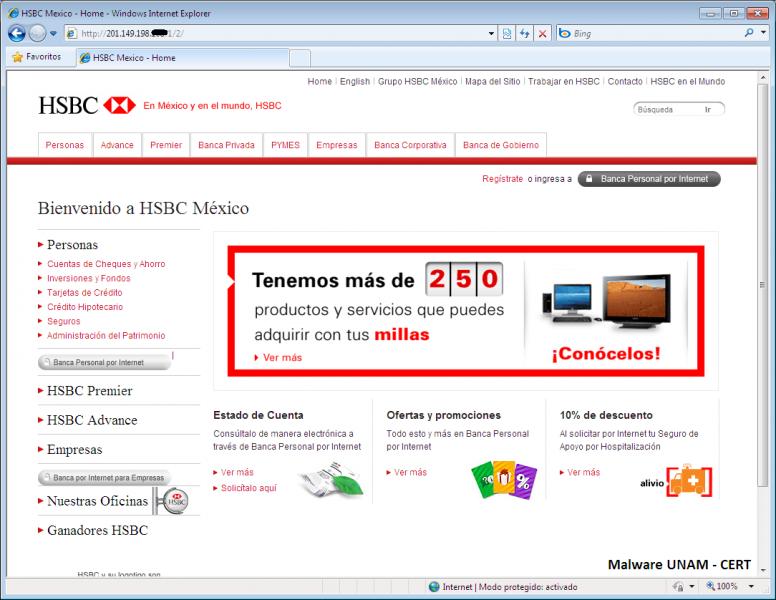
Task: Open Inversiones y Fondos link
Action: [89, 278]
